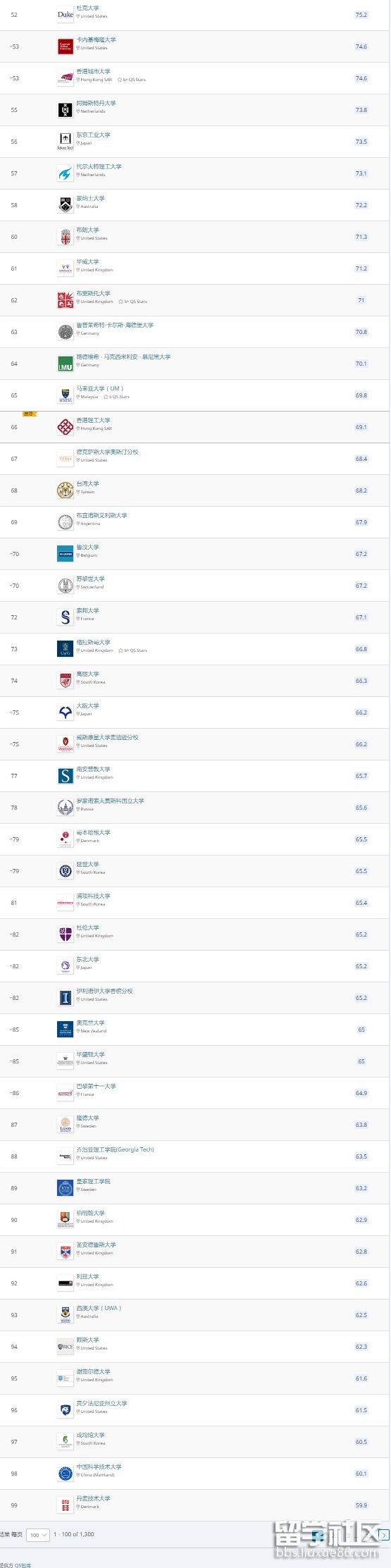Open the 西澳大学 (UWA) link
The height and width of the screenshot is (1568, 391).
pos(99,1308)
